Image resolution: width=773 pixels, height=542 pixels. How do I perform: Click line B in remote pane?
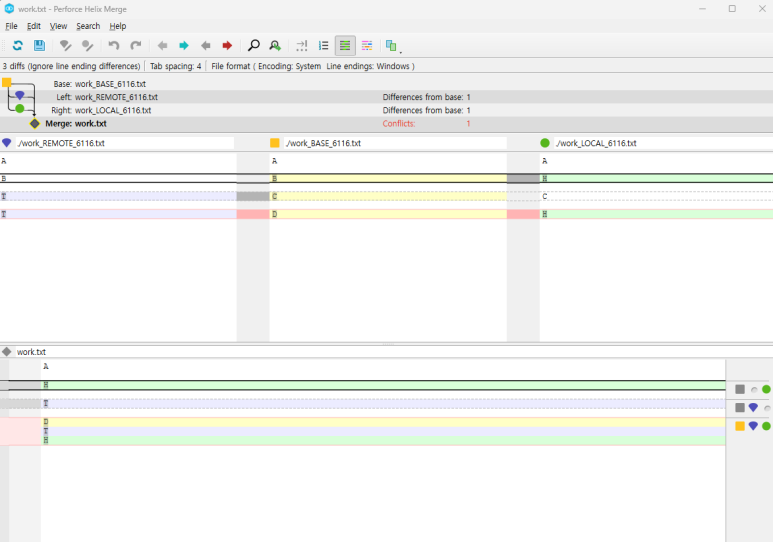point(118,179)
